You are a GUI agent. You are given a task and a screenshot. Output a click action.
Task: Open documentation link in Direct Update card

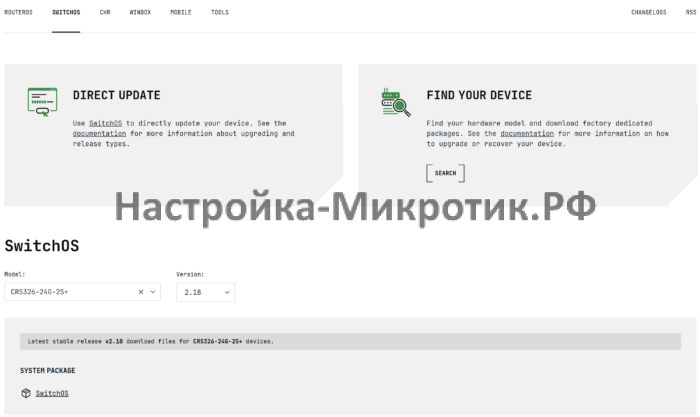coord(99,133)
